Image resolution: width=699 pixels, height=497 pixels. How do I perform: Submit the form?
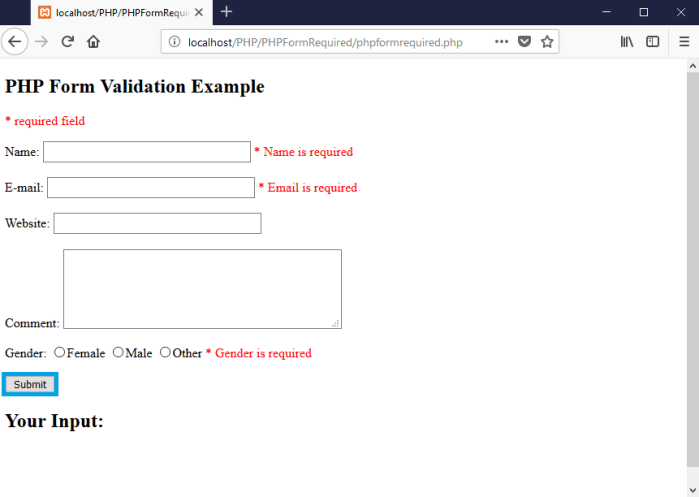pyautogui.click(x=30, y=384)
